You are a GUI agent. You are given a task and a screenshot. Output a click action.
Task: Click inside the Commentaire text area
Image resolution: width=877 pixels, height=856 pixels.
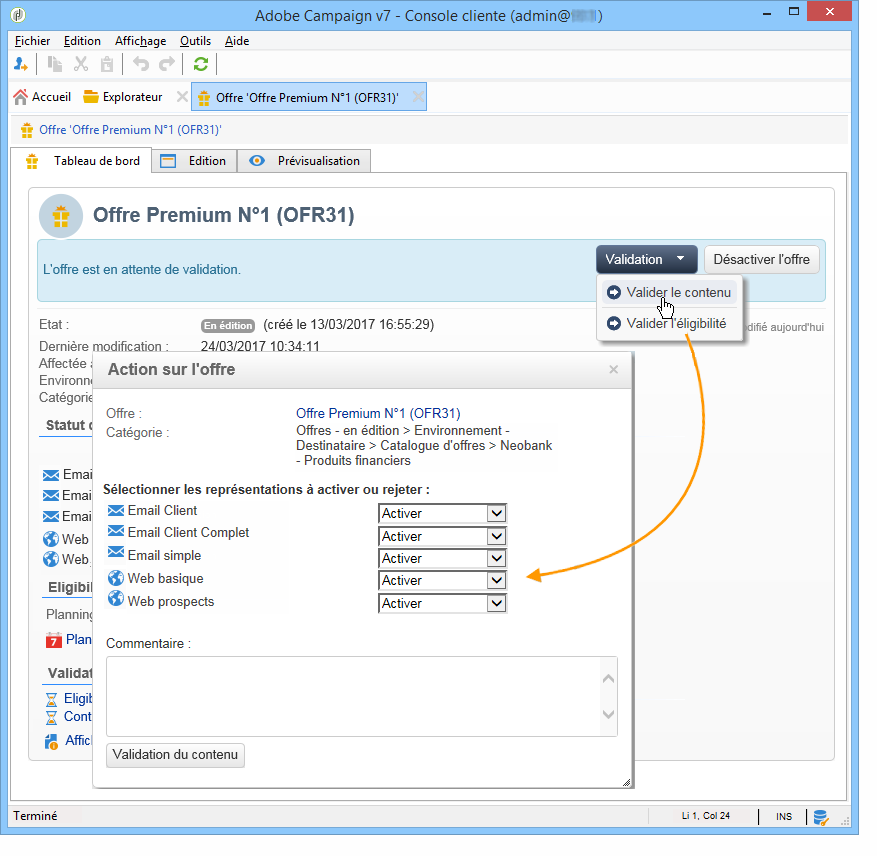[x=353, y=697]
